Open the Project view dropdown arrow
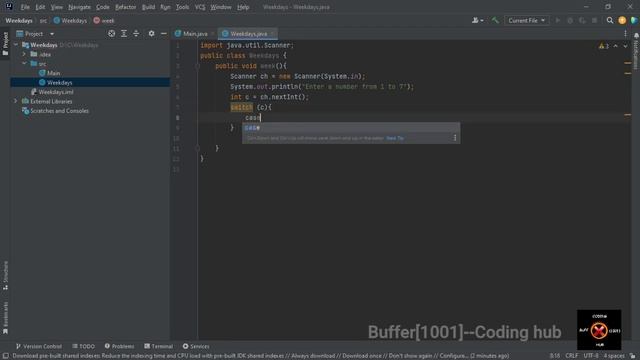Viewport: 640px width, 360px height. pos(52,34)
